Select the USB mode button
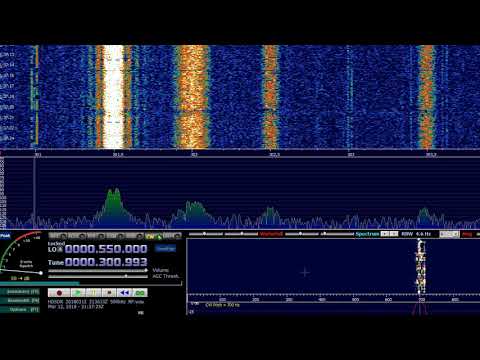Screen dimensions: 480x360 coord(135,236)
